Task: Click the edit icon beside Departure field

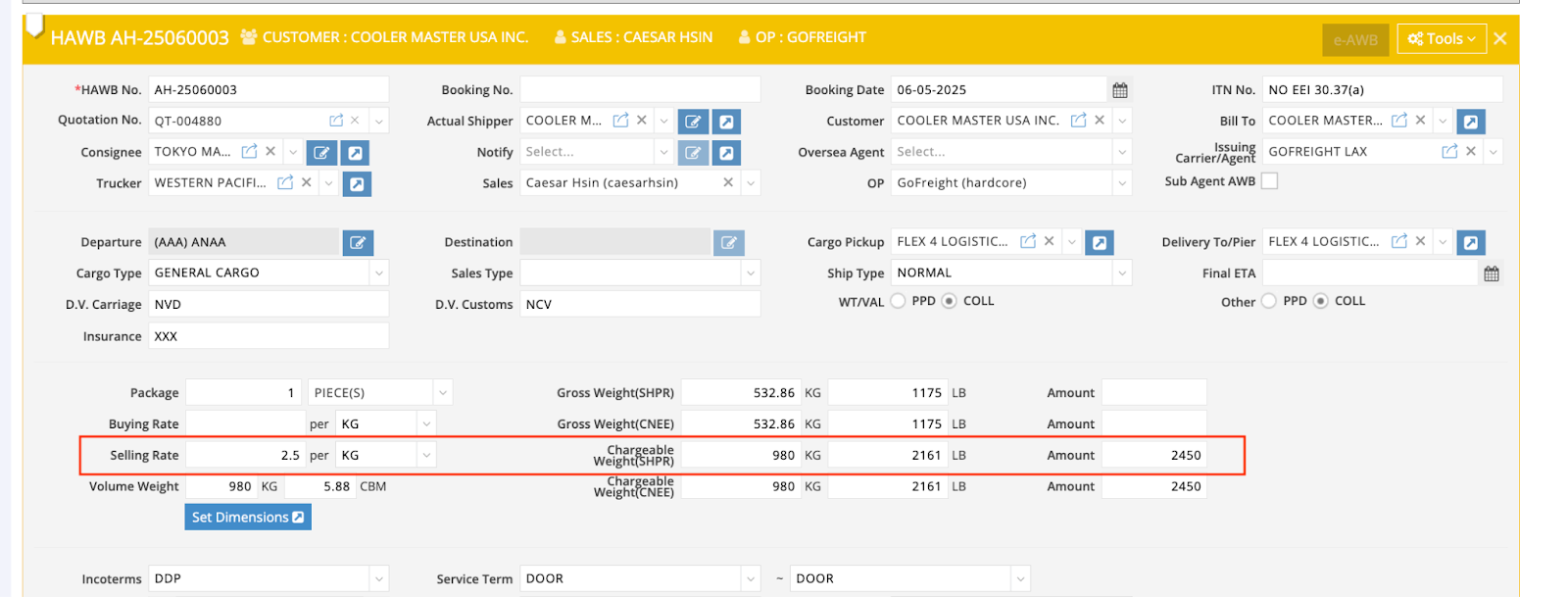Action: point(358,243)
